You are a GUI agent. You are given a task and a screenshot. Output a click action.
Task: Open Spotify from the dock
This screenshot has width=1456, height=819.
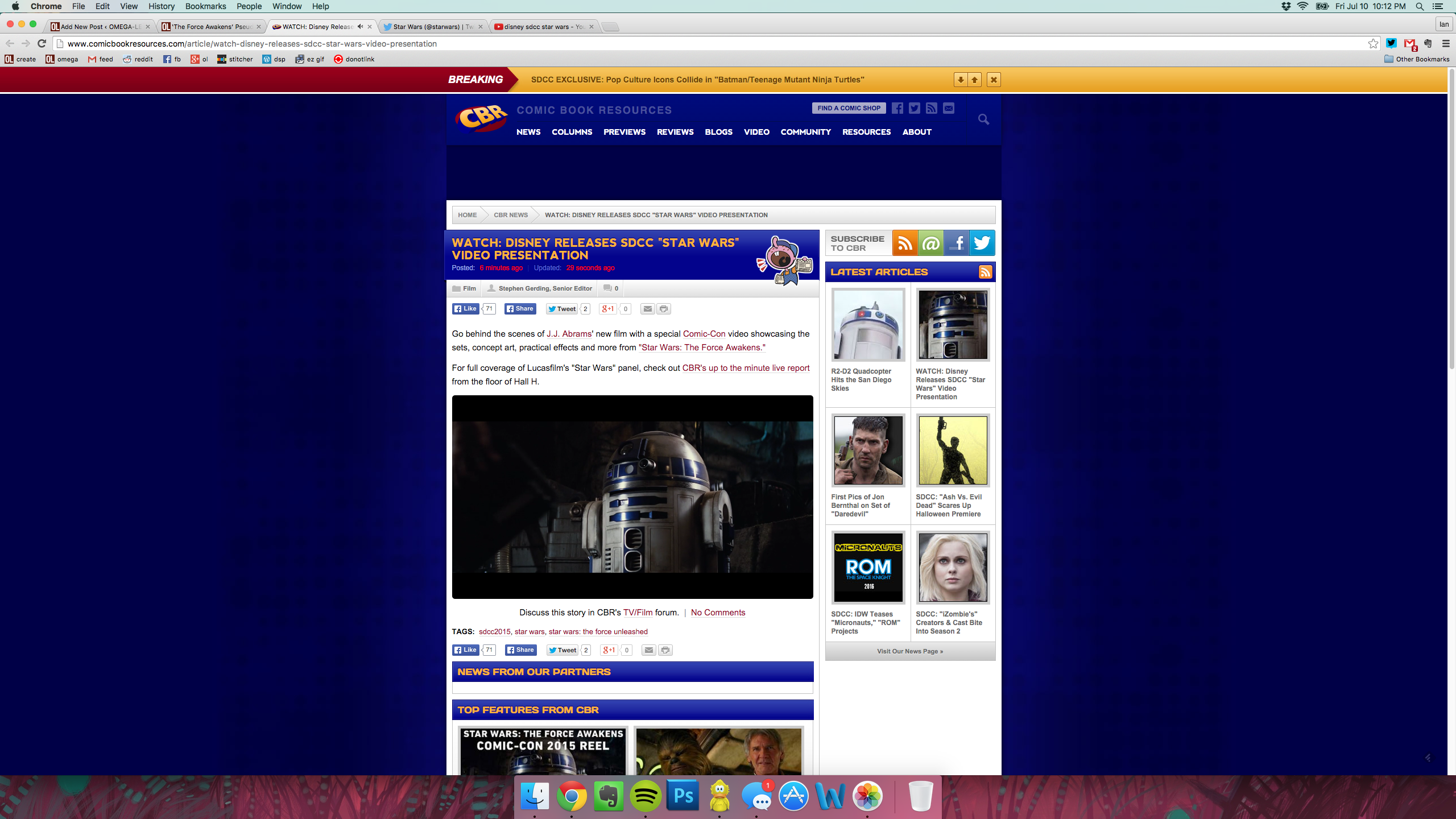click(x=646, y=796)
